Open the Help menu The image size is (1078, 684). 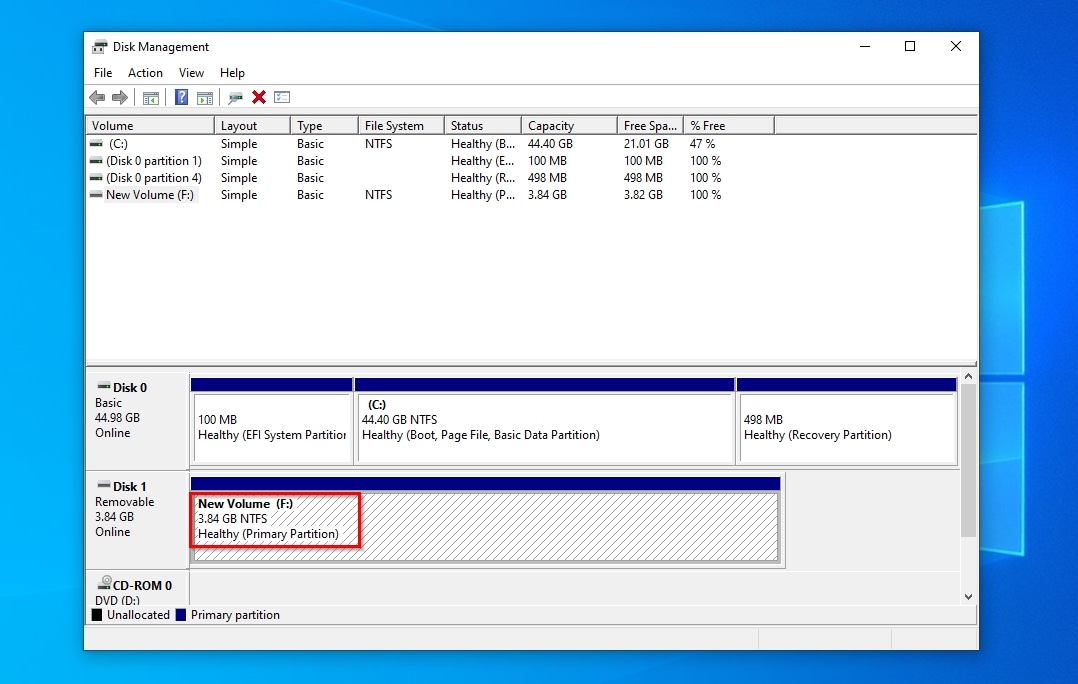(232, 73)
